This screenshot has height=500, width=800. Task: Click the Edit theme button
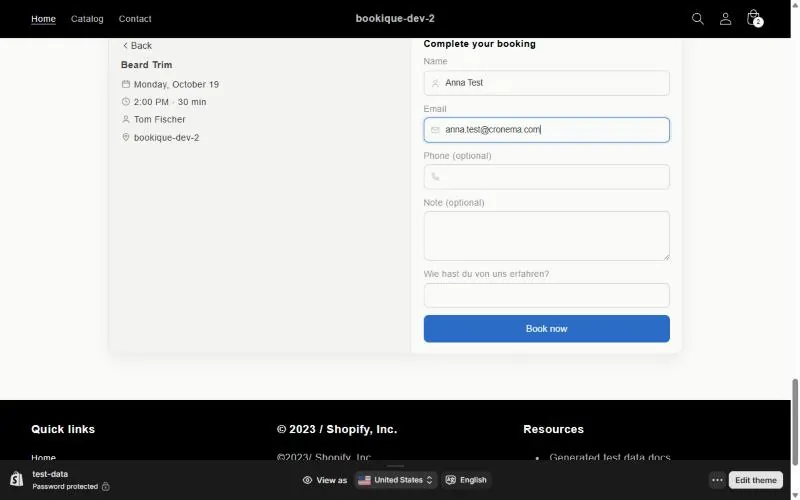tap(756, 480)
